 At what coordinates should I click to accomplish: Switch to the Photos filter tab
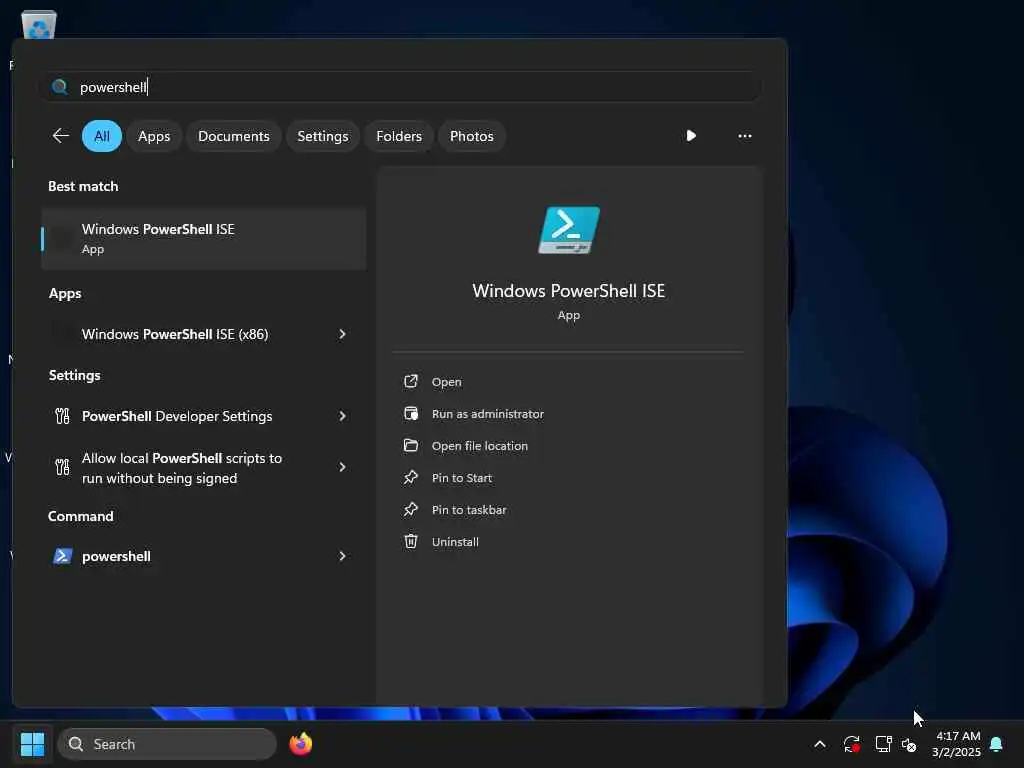coord(472,136)
